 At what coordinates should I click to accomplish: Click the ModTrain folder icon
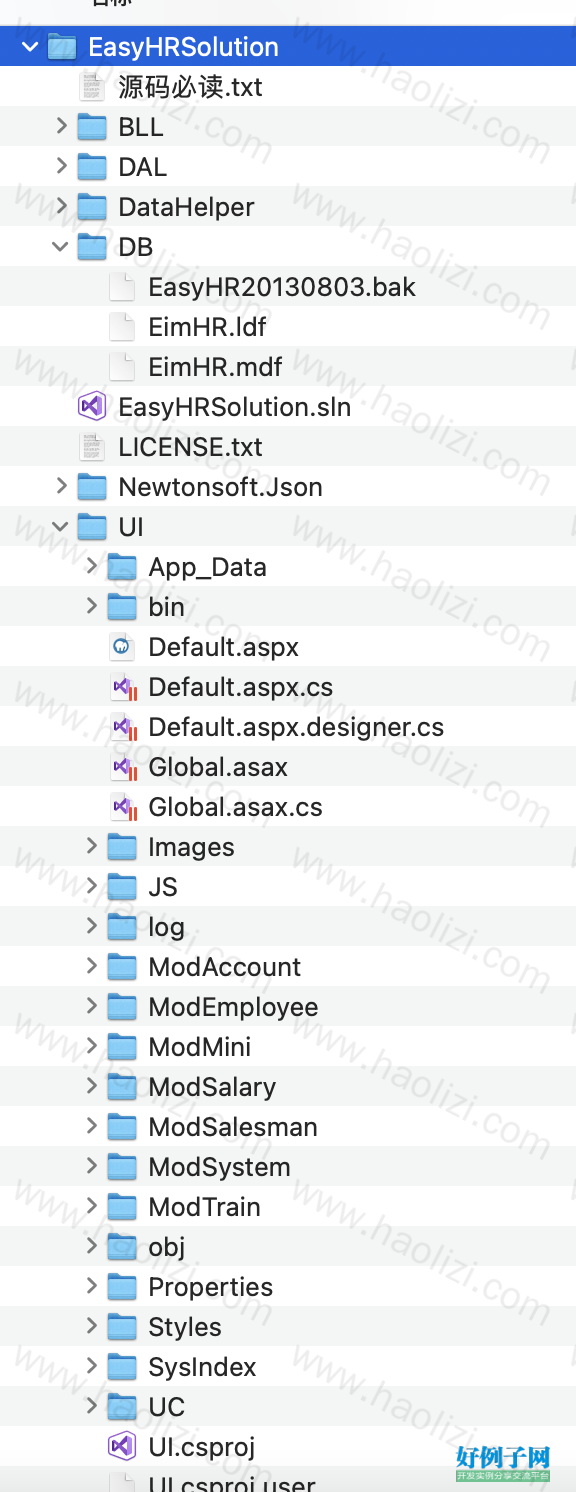[x=122, y=1207]
